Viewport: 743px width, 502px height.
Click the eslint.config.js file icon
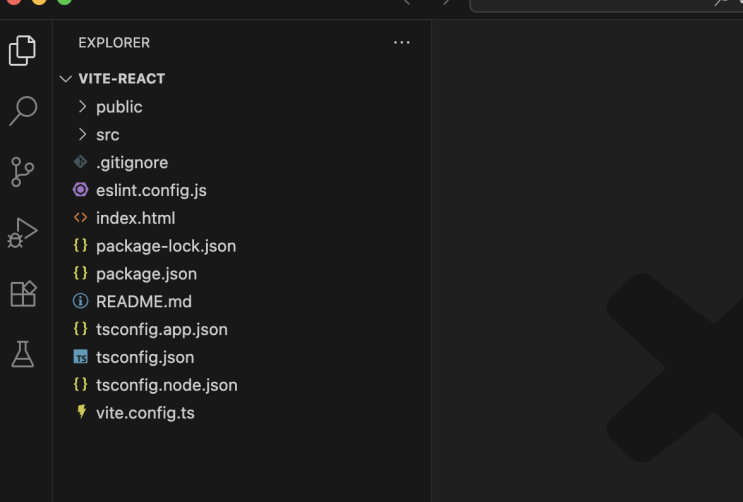(81, 190)
